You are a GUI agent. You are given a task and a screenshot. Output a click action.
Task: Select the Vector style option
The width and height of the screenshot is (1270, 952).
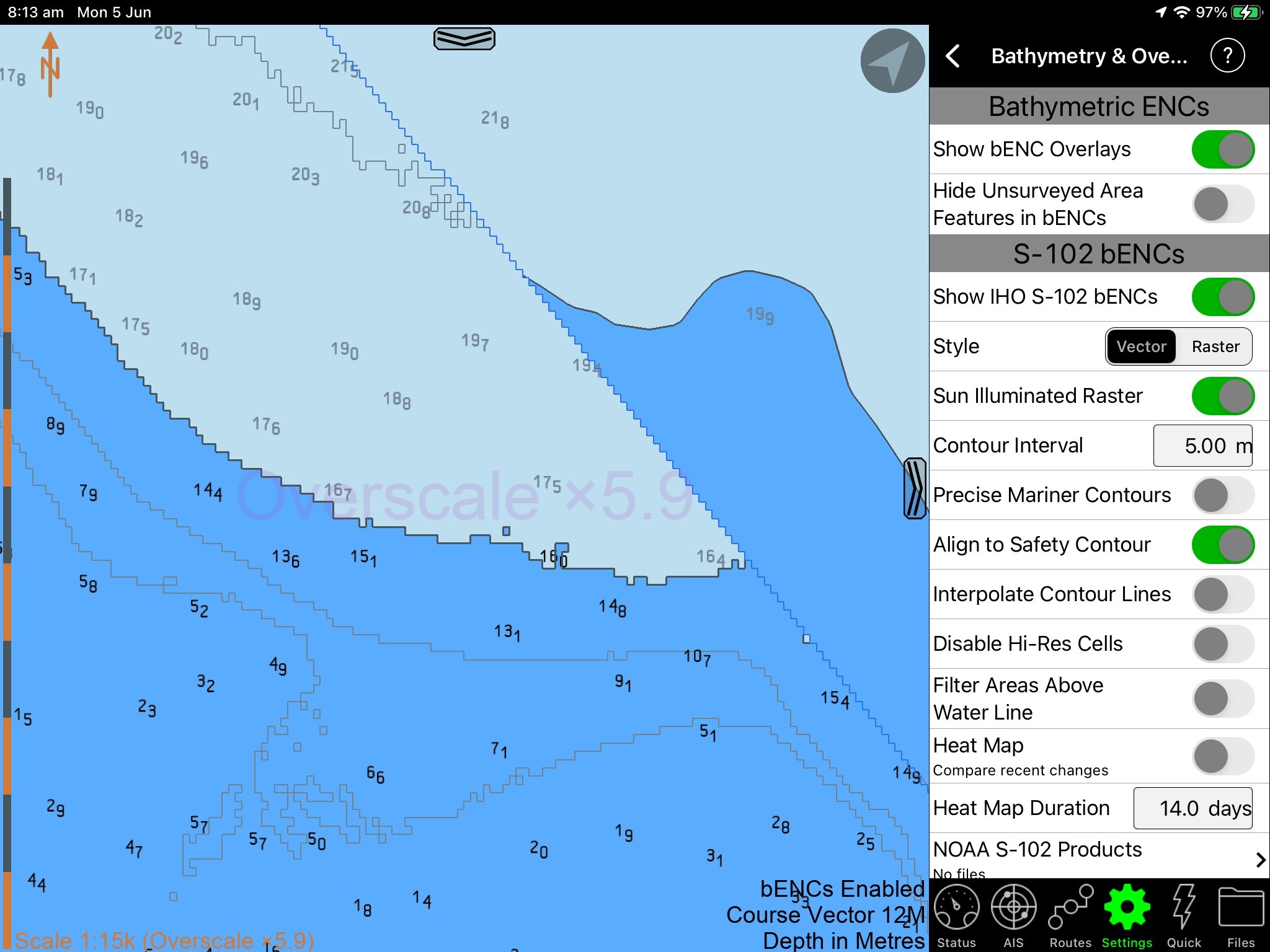pyautogui.click(x=1142, y=346)
